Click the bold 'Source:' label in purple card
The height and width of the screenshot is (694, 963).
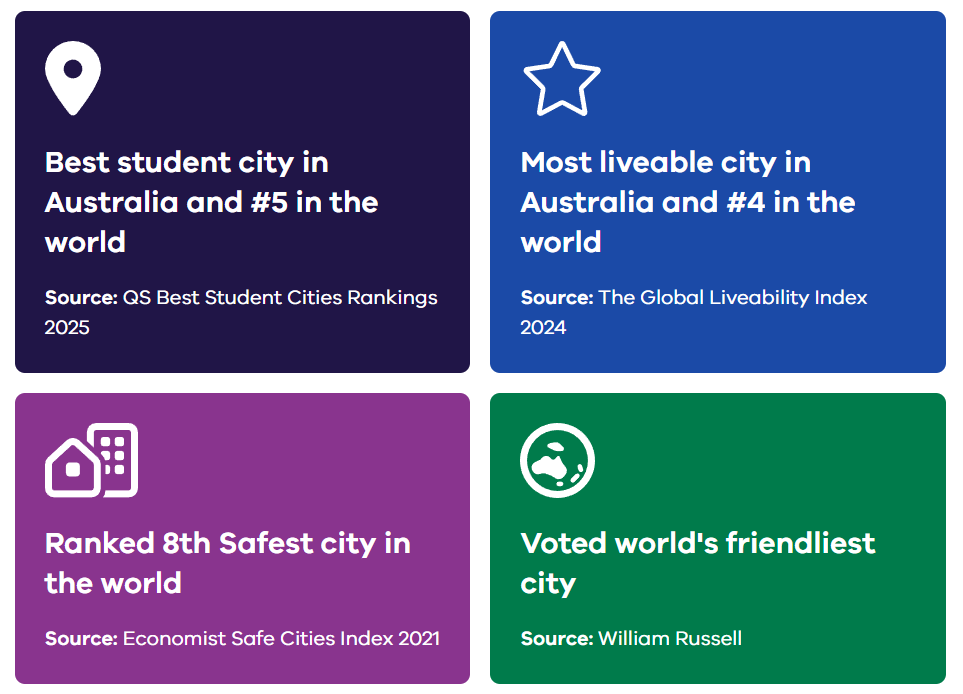[x=81, y=638]
